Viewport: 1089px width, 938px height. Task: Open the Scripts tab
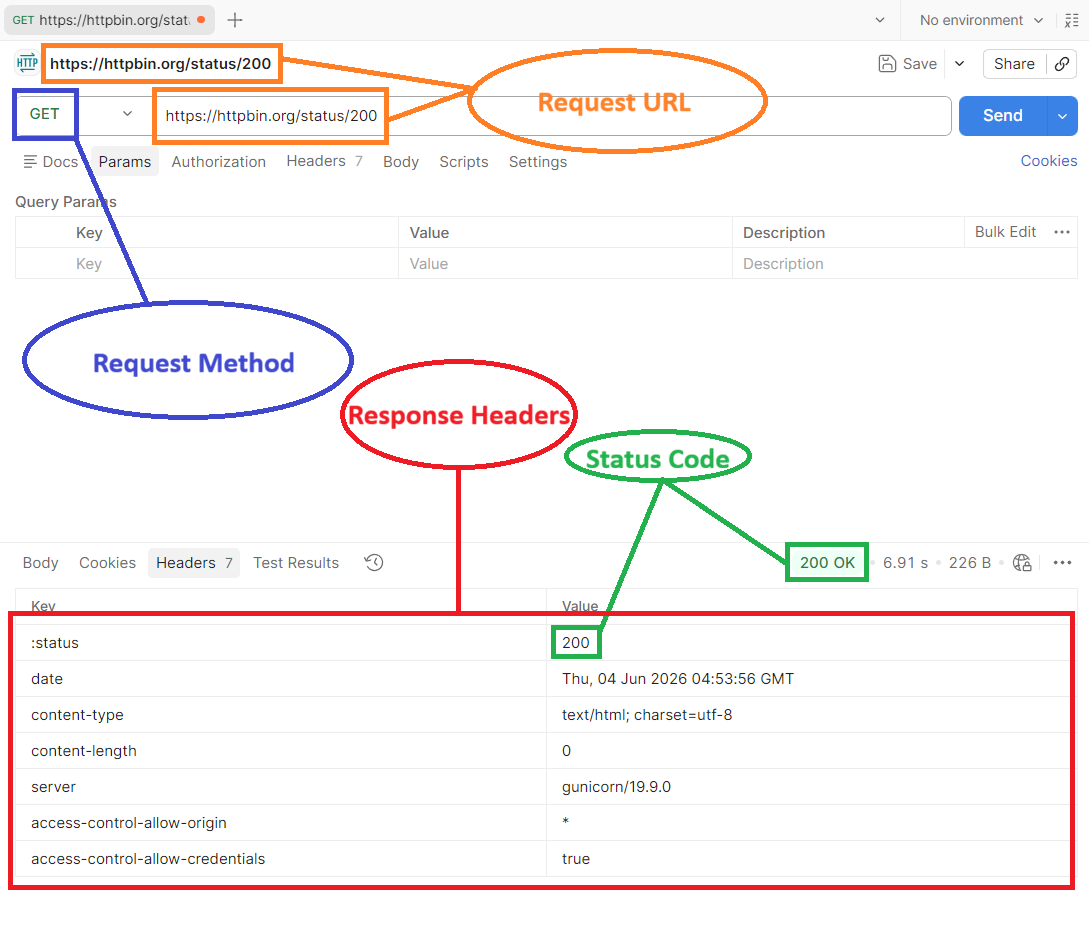[x=463, y=162]
